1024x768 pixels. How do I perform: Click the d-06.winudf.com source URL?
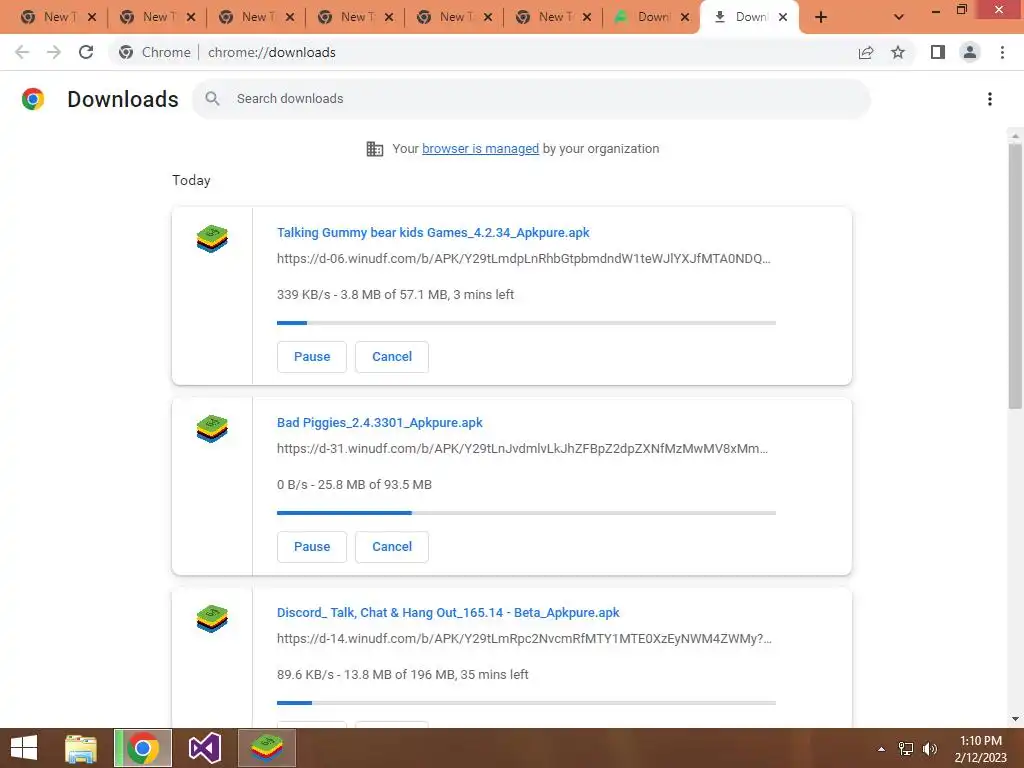click(x=524, y=259)
